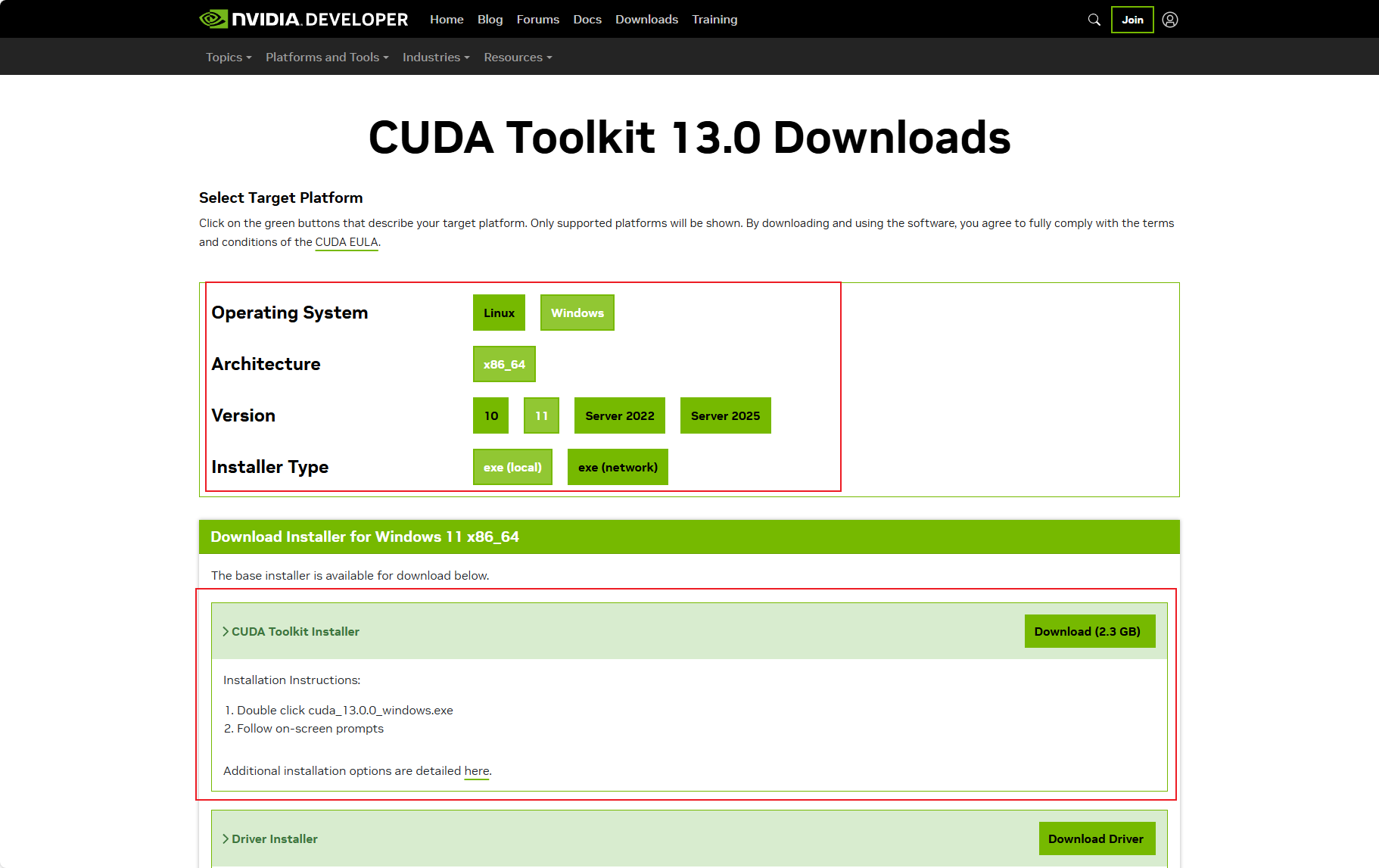Click the Download Driver button

click(x=1097, y=838)
